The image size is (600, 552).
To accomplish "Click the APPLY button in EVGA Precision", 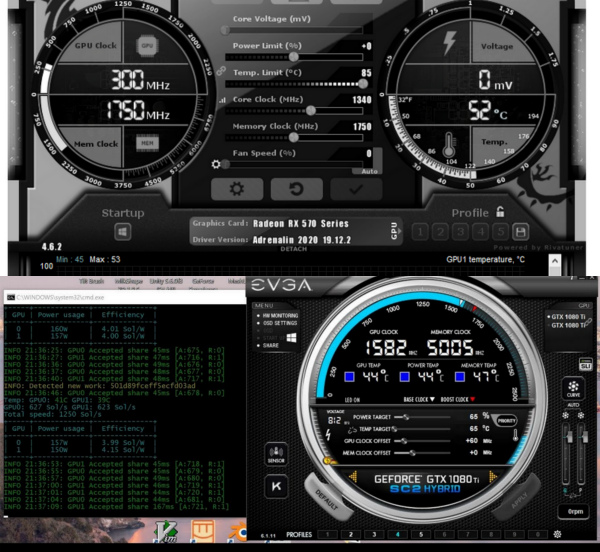I will click(518, 500).
